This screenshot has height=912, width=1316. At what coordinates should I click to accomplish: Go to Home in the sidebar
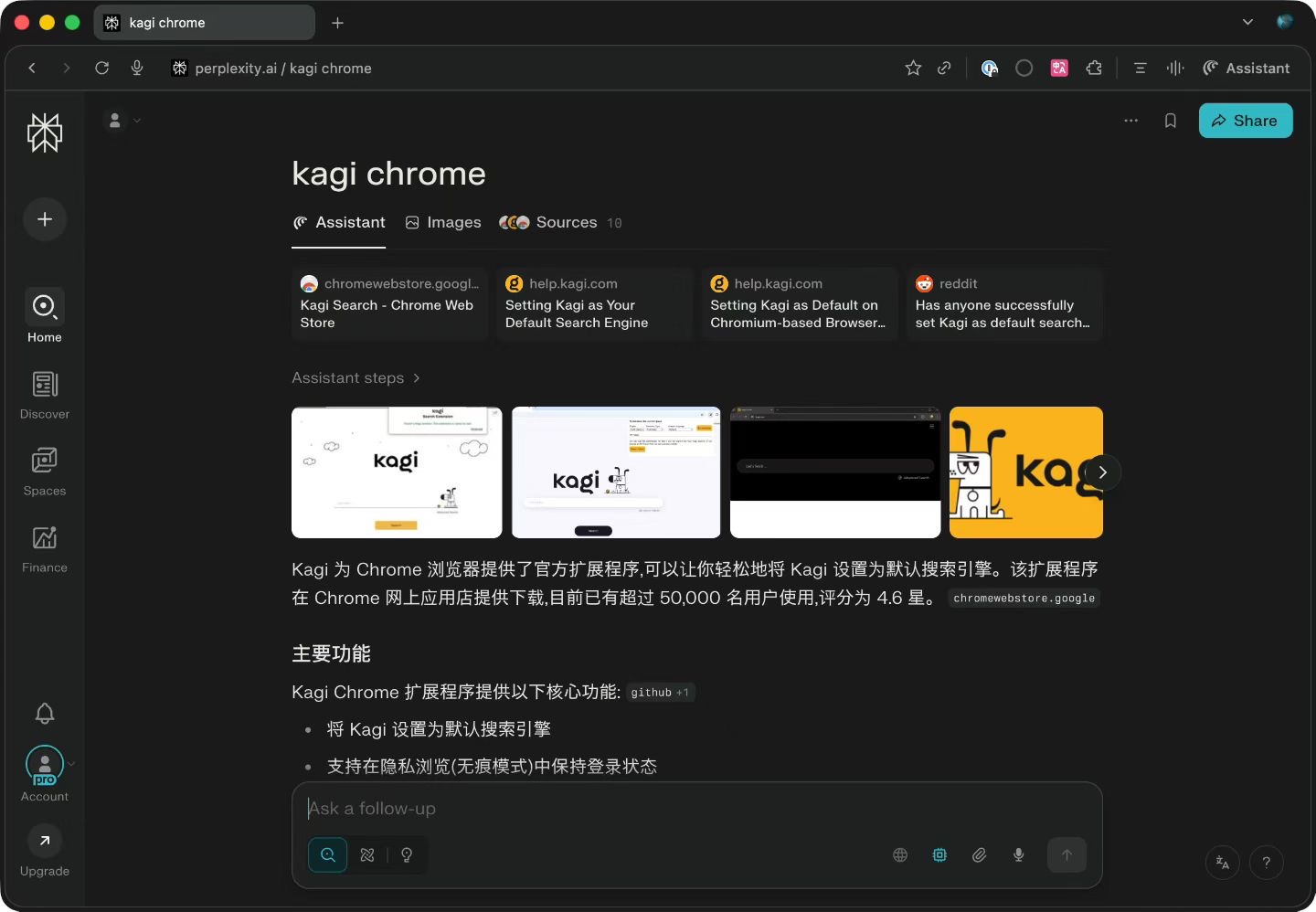coord(45,316)
